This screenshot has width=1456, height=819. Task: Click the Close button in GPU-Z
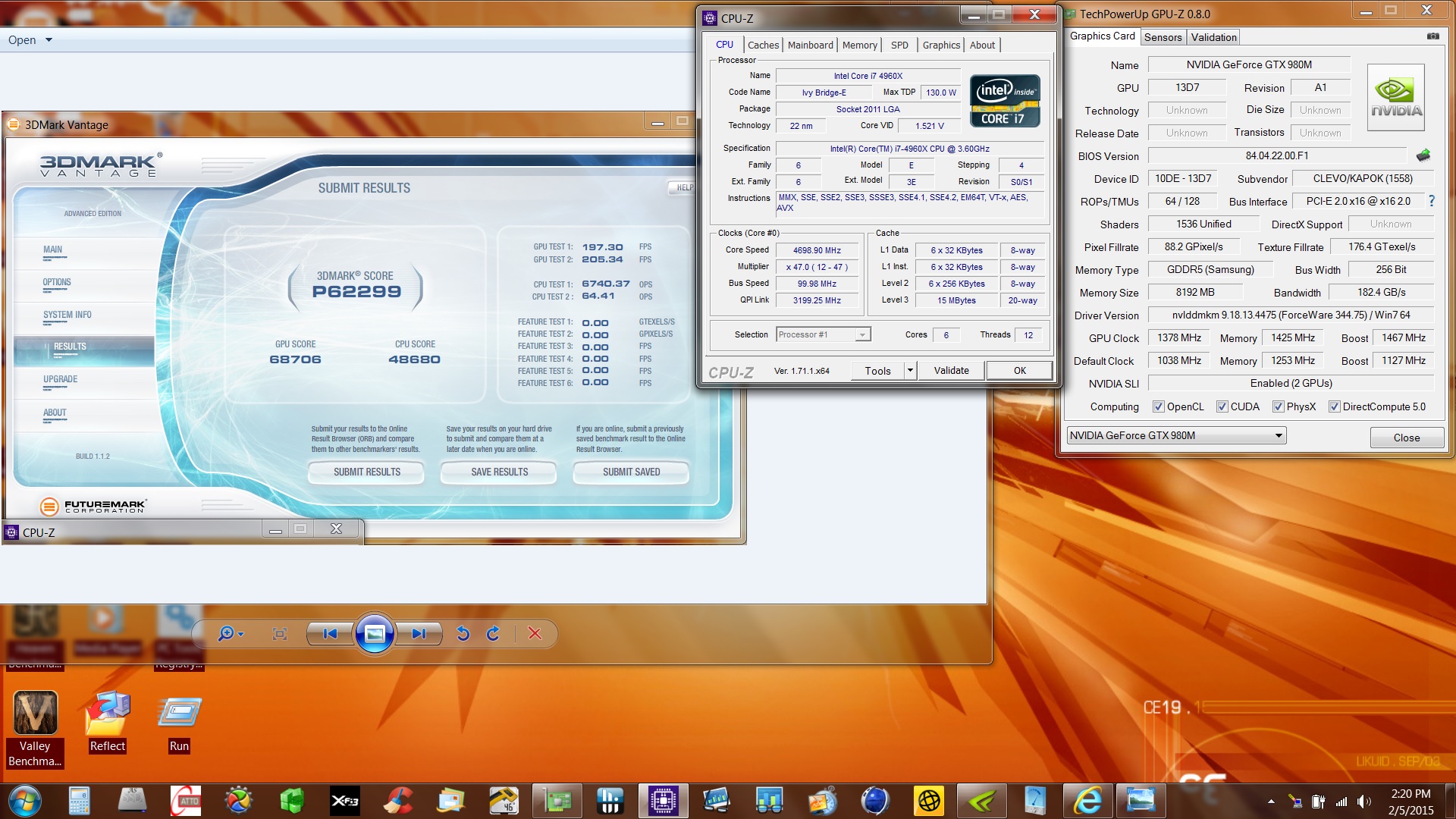[x=1406, y=438]
